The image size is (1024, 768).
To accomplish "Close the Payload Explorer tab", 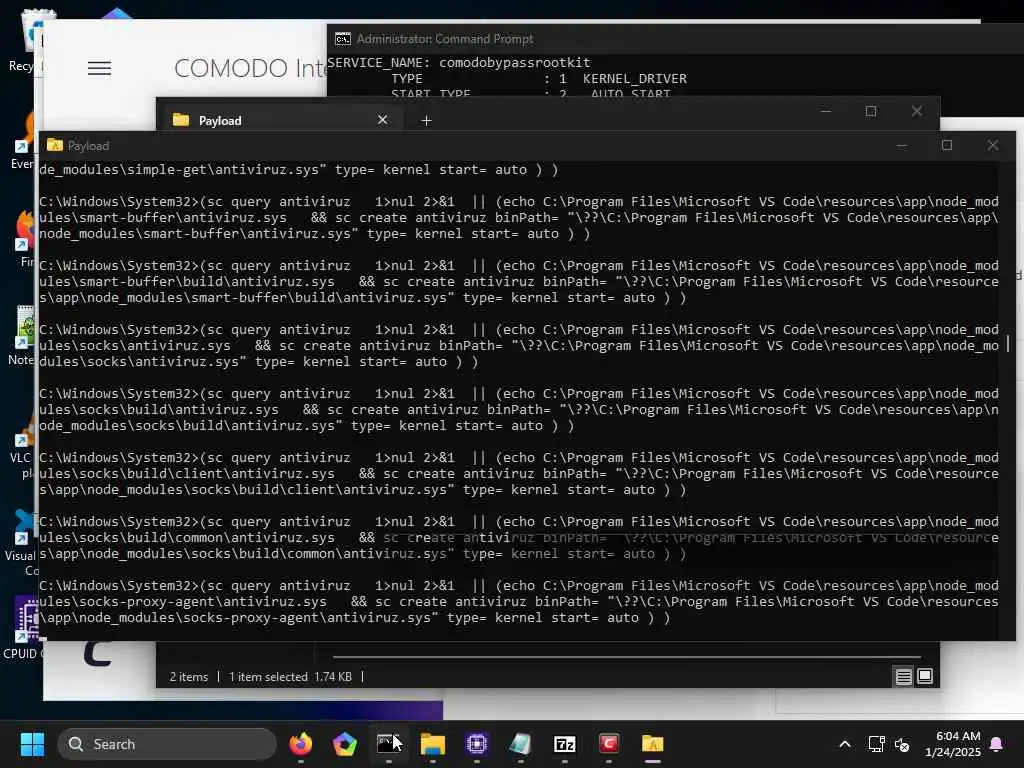I will pyautogui.click(x=383, y=120).
